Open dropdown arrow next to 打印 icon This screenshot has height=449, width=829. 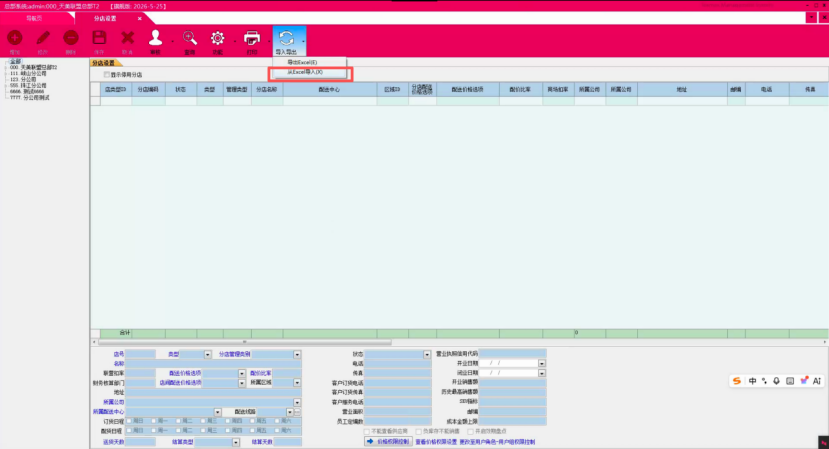tap(269, 41)
